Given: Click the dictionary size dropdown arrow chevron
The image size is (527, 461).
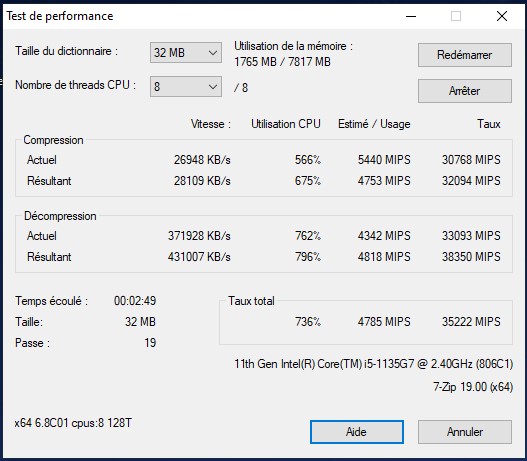Looking at the screenshot, I should click(x=212, y=53).
